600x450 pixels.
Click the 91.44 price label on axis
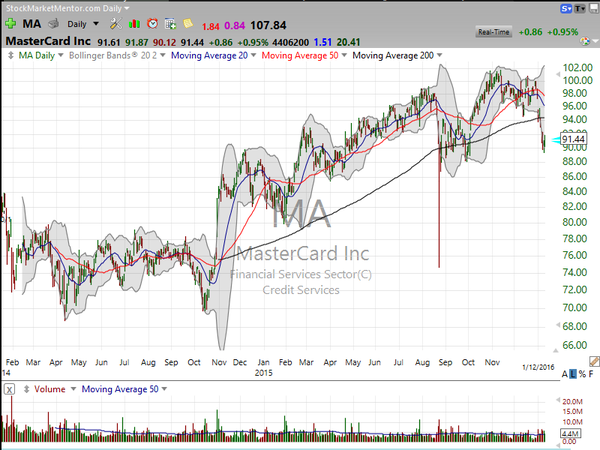(x=573, y=139)
